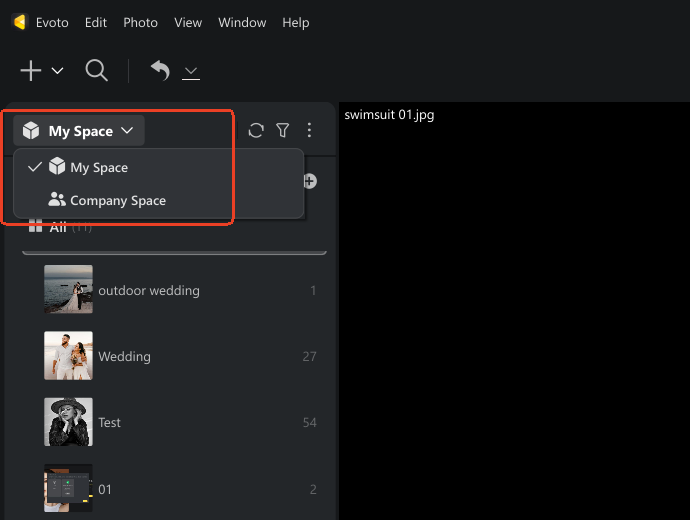The height and width of the screenshot is (520, 690).
Task: Click the refresh sync icon
Action: tap(256, 130)
